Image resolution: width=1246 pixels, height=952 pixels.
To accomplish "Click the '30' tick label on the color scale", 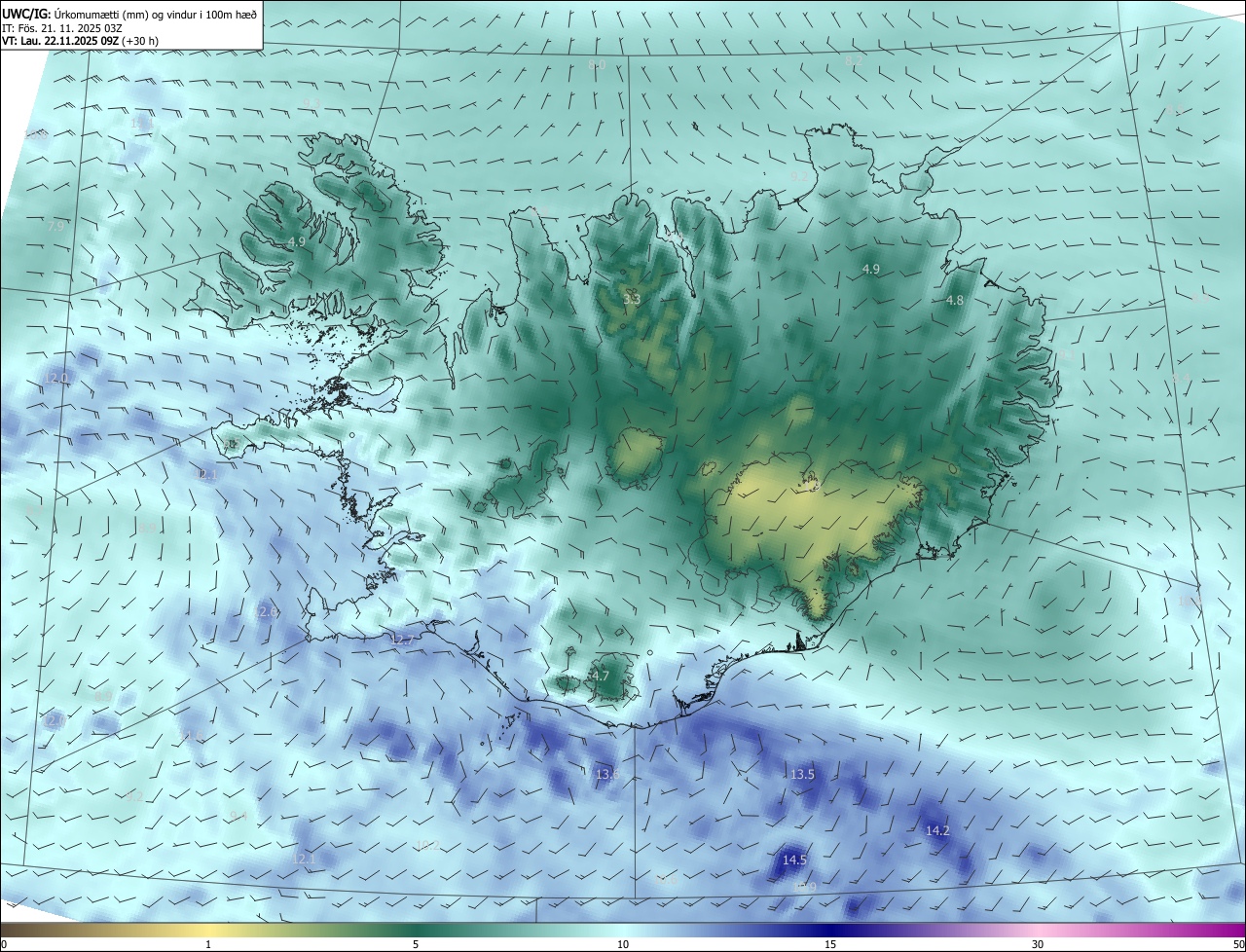I will (1038, 944).
